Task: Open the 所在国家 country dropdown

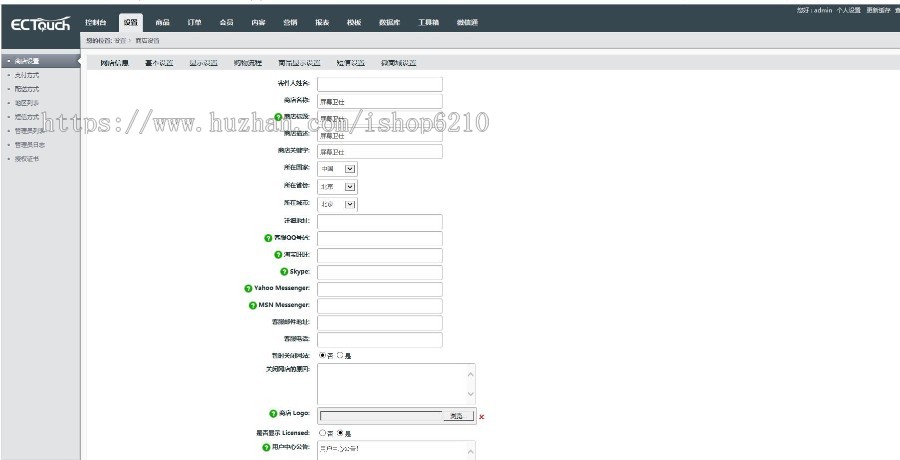Action: tap(338, 169)
